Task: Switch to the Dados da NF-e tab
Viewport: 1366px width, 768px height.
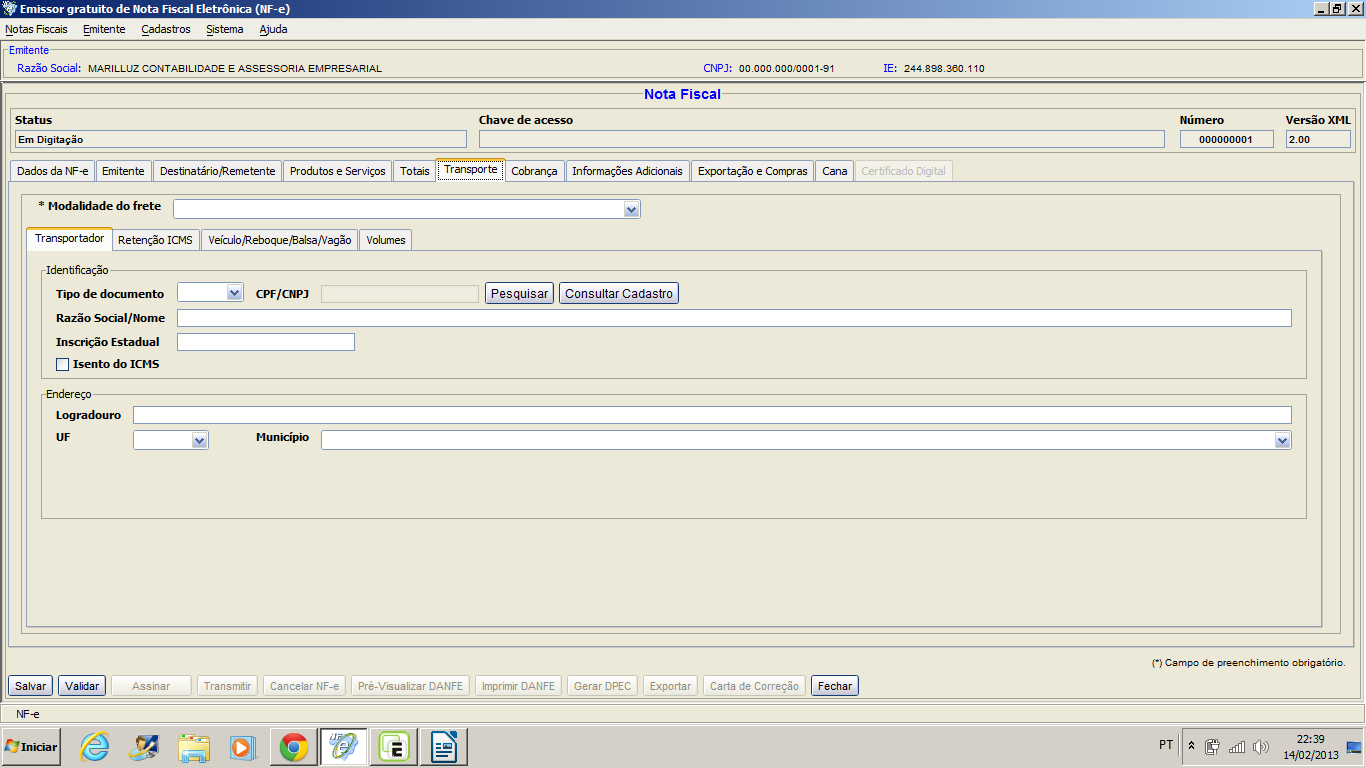Action: click(52, 171)
